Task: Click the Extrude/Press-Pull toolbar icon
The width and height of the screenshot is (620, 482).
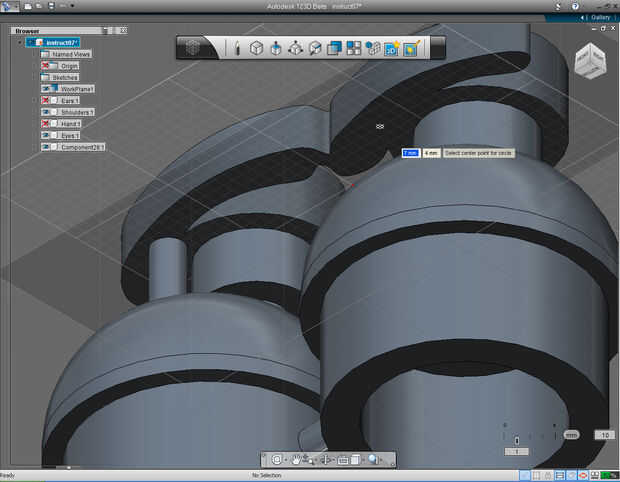Action: point(275,48)
